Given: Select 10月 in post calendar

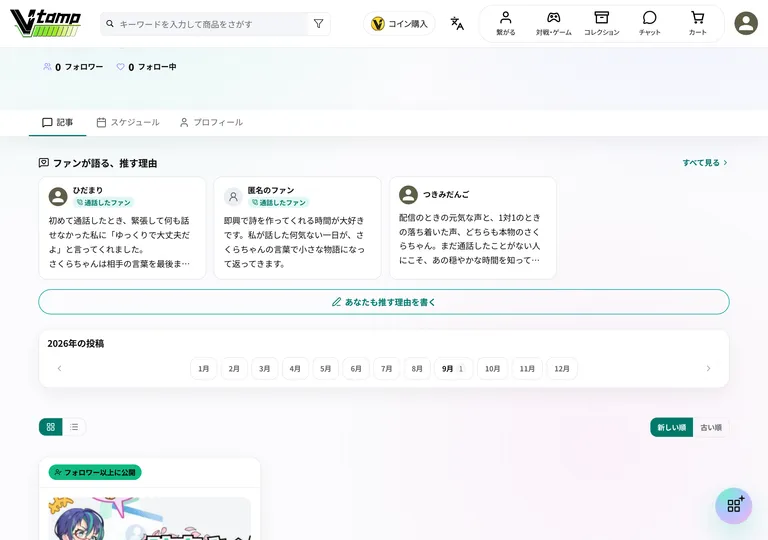Looking at the screenshot, I should click(492, 368).
